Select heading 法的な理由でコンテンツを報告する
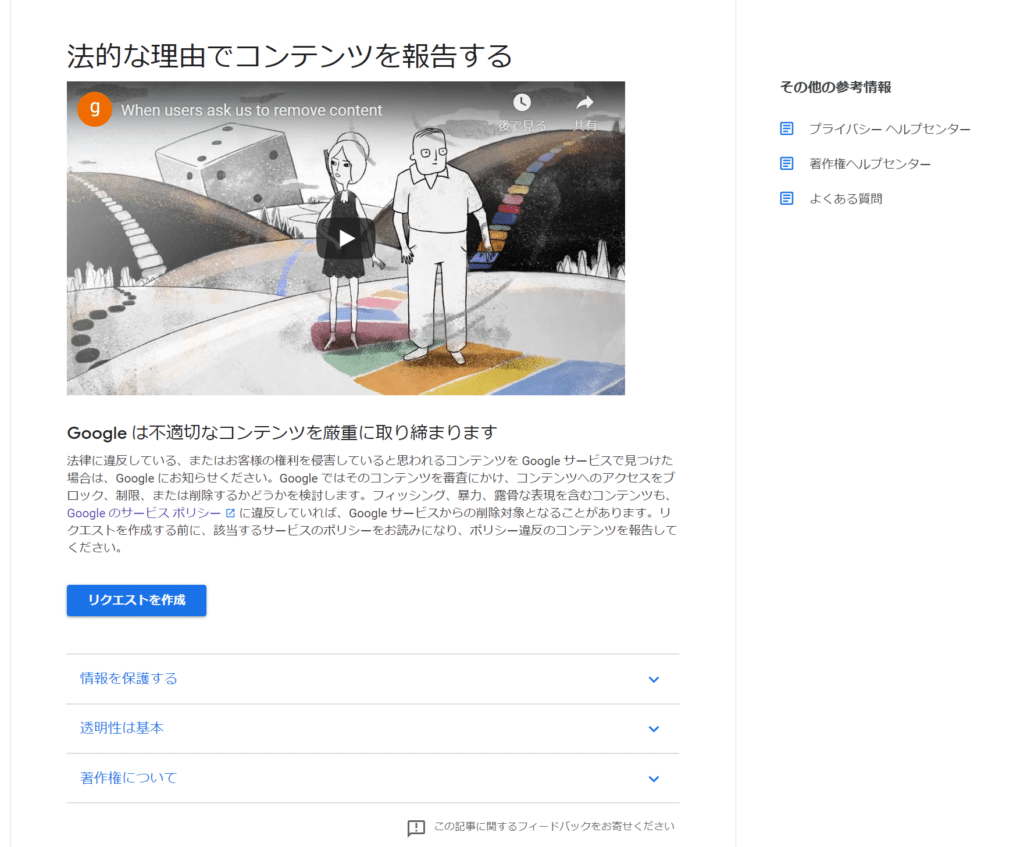 [289, 56]
